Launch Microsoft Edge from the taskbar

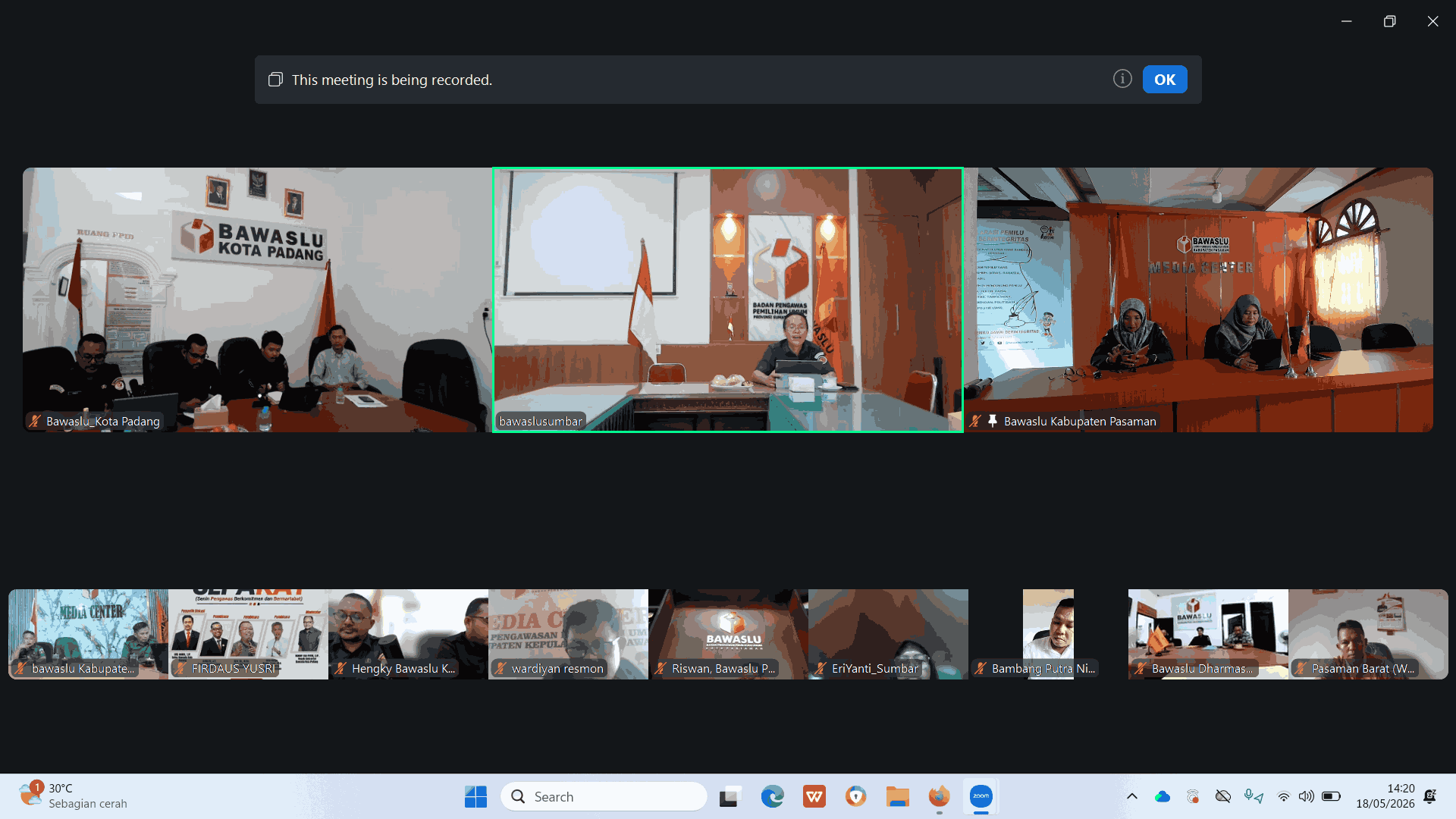pos(772,796)
